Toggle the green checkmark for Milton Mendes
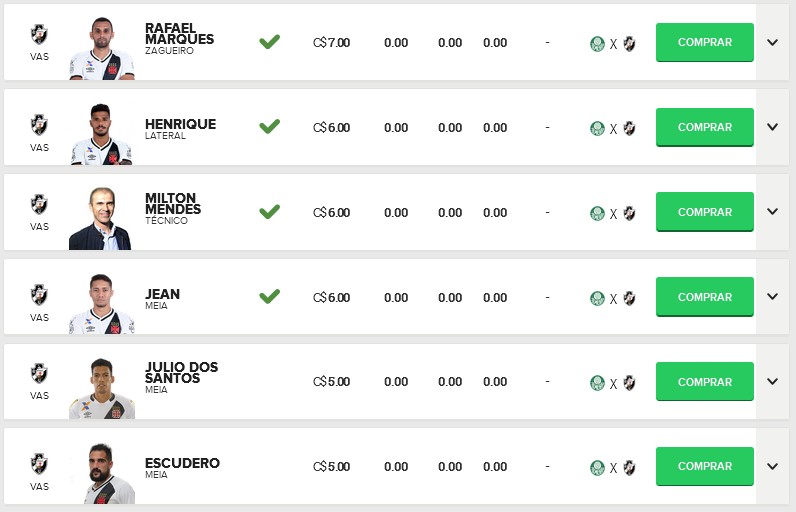This screenshot has width=796, height=512. tap(269, 212)
